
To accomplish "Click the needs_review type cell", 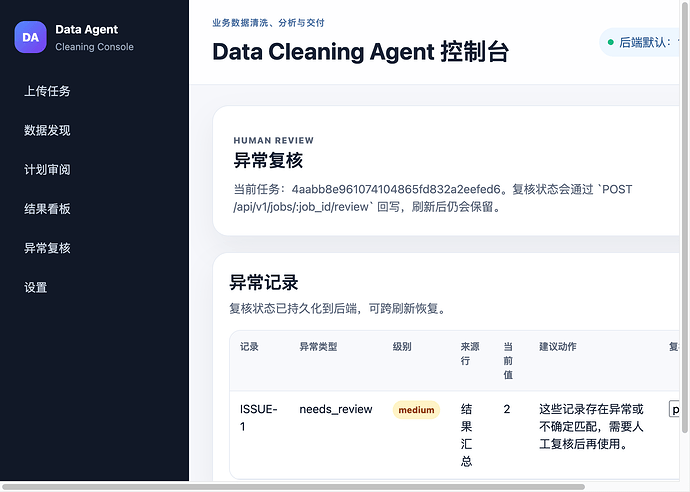I will (x=336, y=409).
